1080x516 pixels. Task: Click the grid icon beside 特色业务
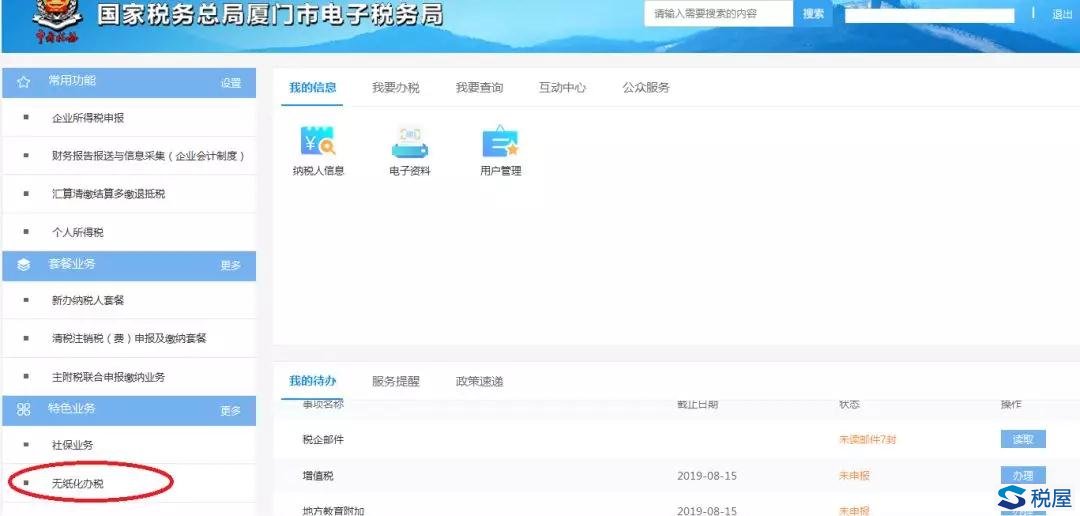[24, 410]
